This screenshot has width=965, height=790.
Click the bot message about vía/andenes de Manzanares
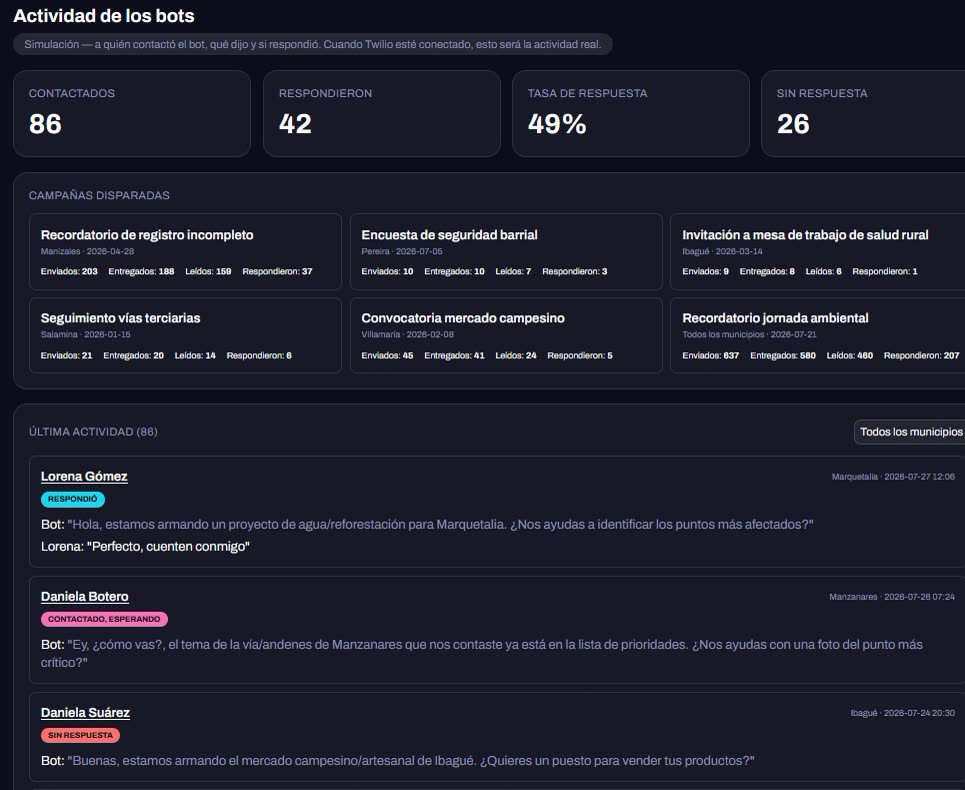point(482,653)
